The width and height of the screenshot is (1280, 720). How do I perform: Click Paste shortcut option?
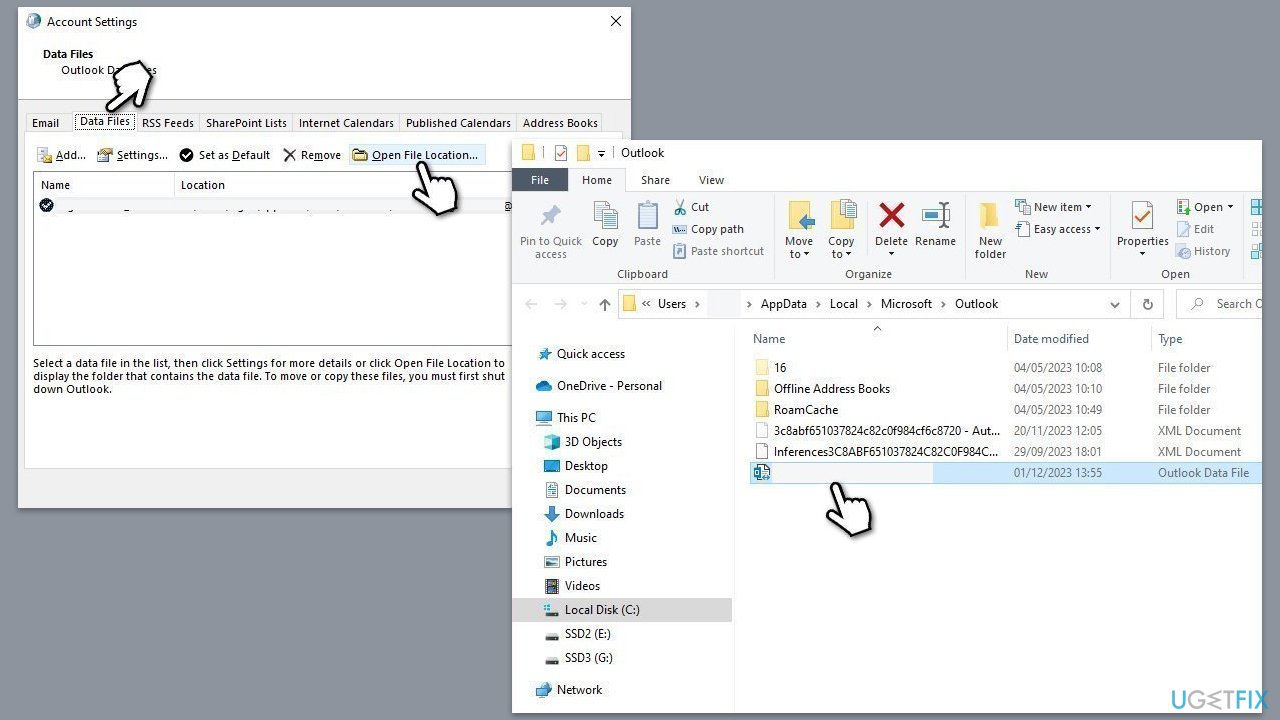(x=718, y=251)
